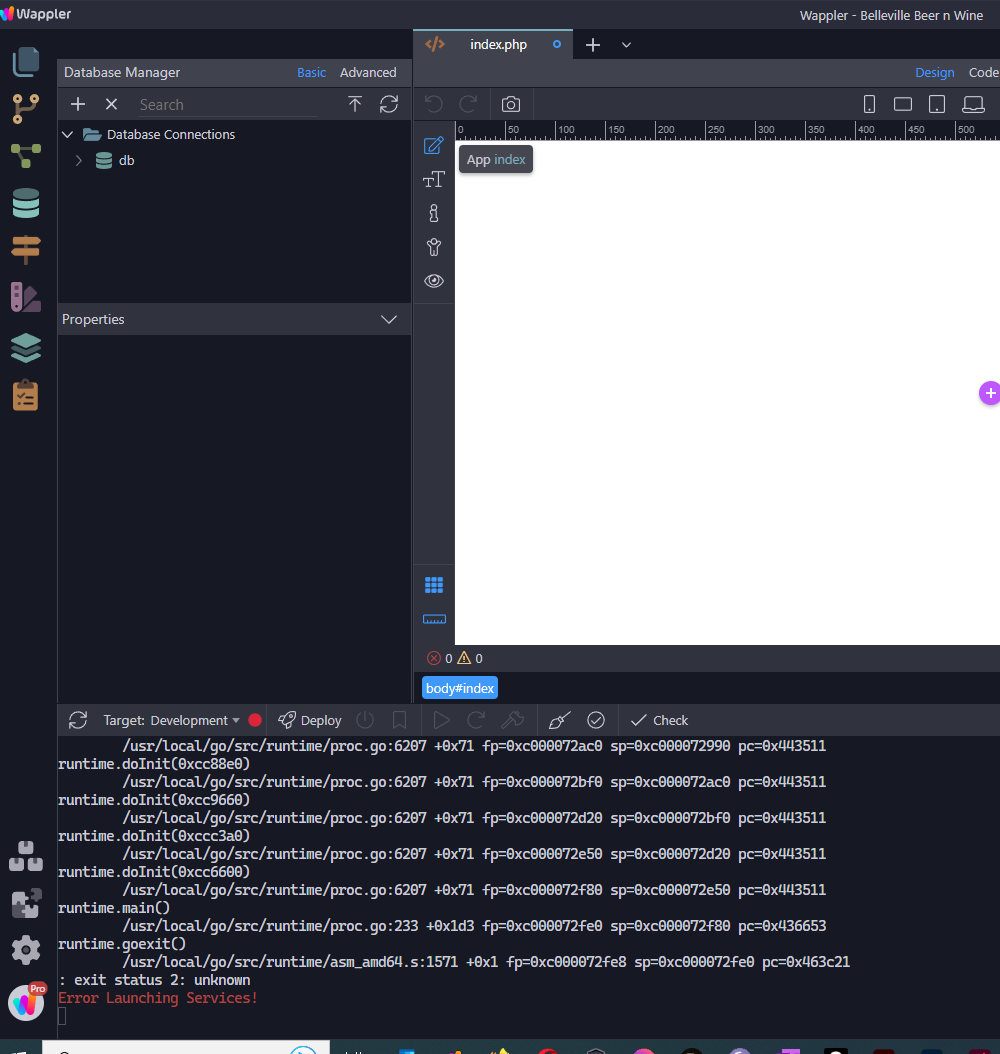
Task: Refresh the Database Manager list
Action: (x=389, y=104)
